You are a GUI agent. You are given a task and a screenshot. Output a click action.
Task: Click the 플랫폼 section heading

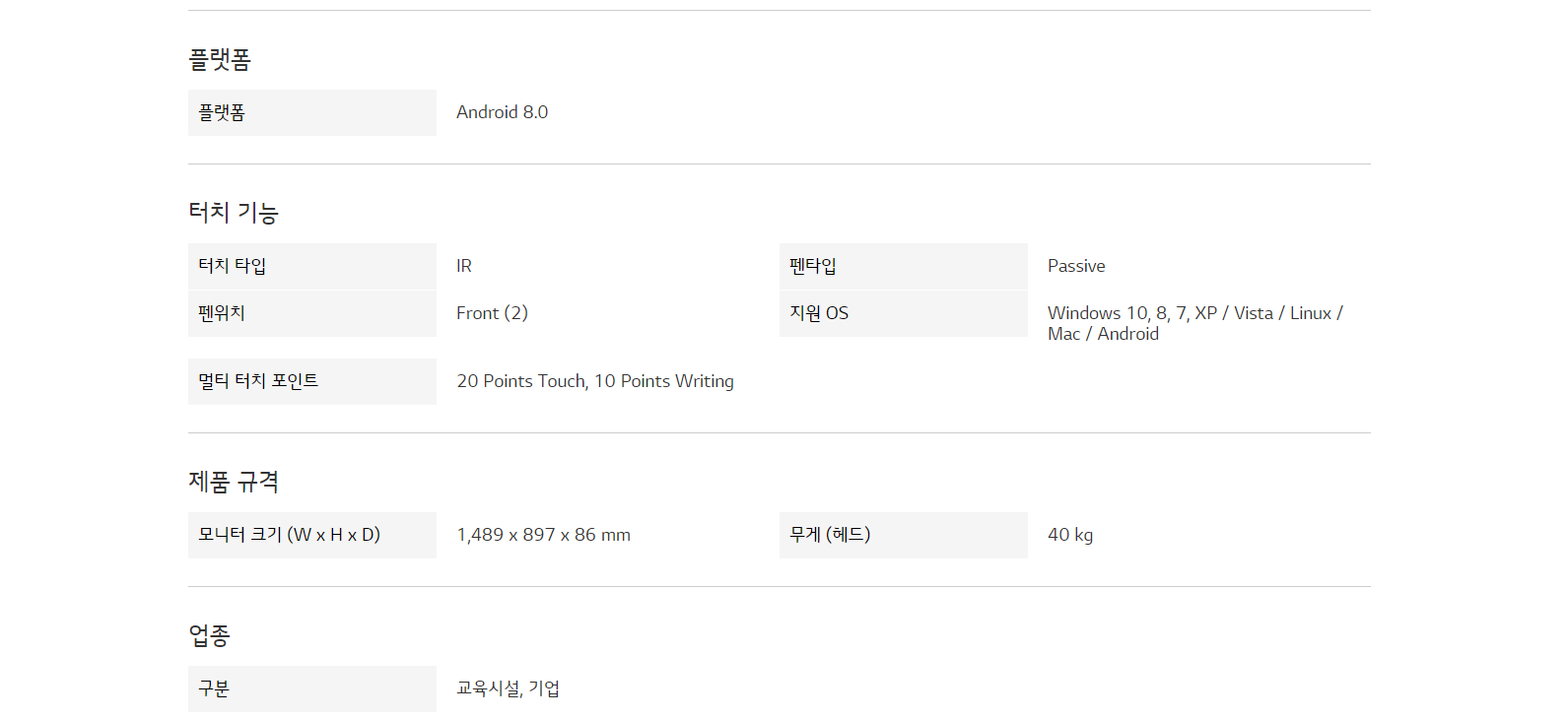[220, 60]
